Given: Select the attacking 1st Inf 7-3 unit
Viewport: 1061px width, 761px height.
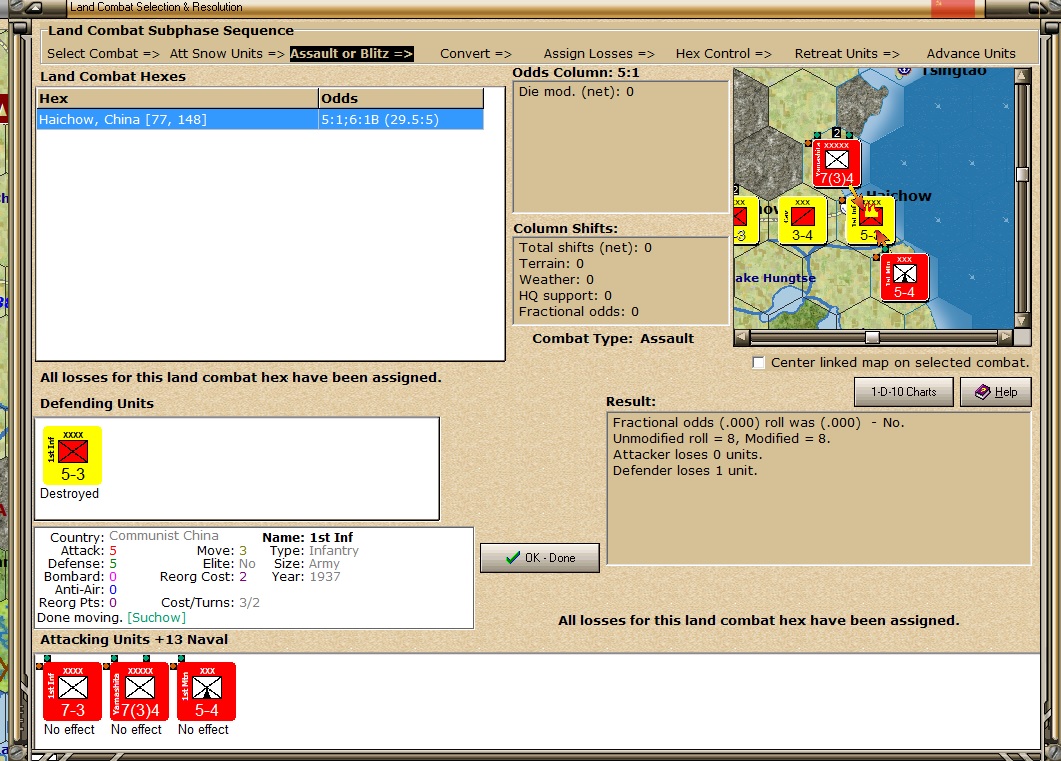Looking at the screenshot, I should pos(72,691).
